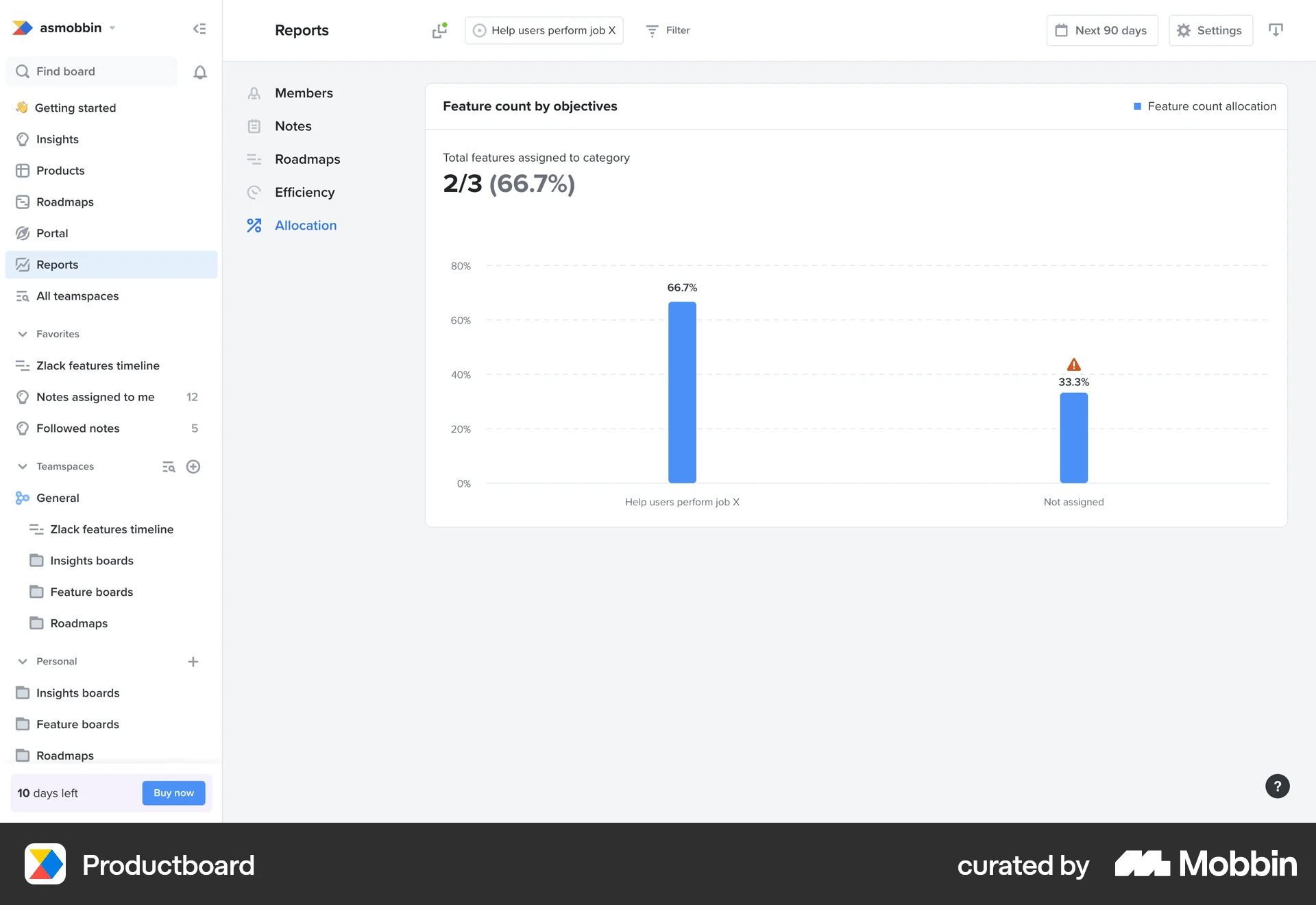Open the Members report section
The image size is (1316, 905).
coord(304,93)
